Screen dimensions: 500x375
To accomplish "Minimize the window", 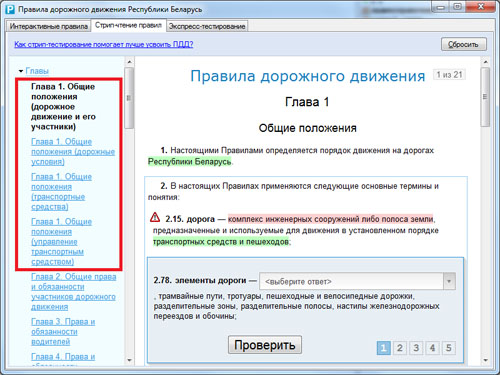I will point(441,7).
